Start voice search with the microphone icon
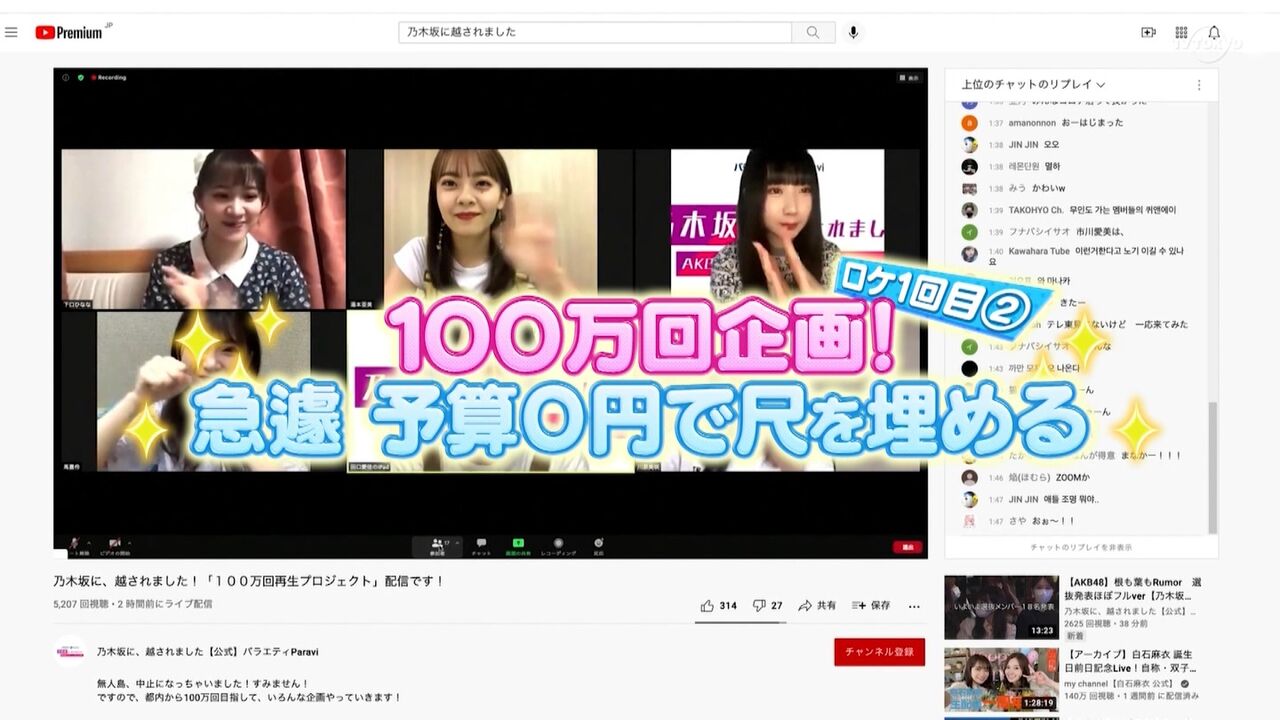The height and width of the screenshot is (720, 1280). tap(853, 32)
